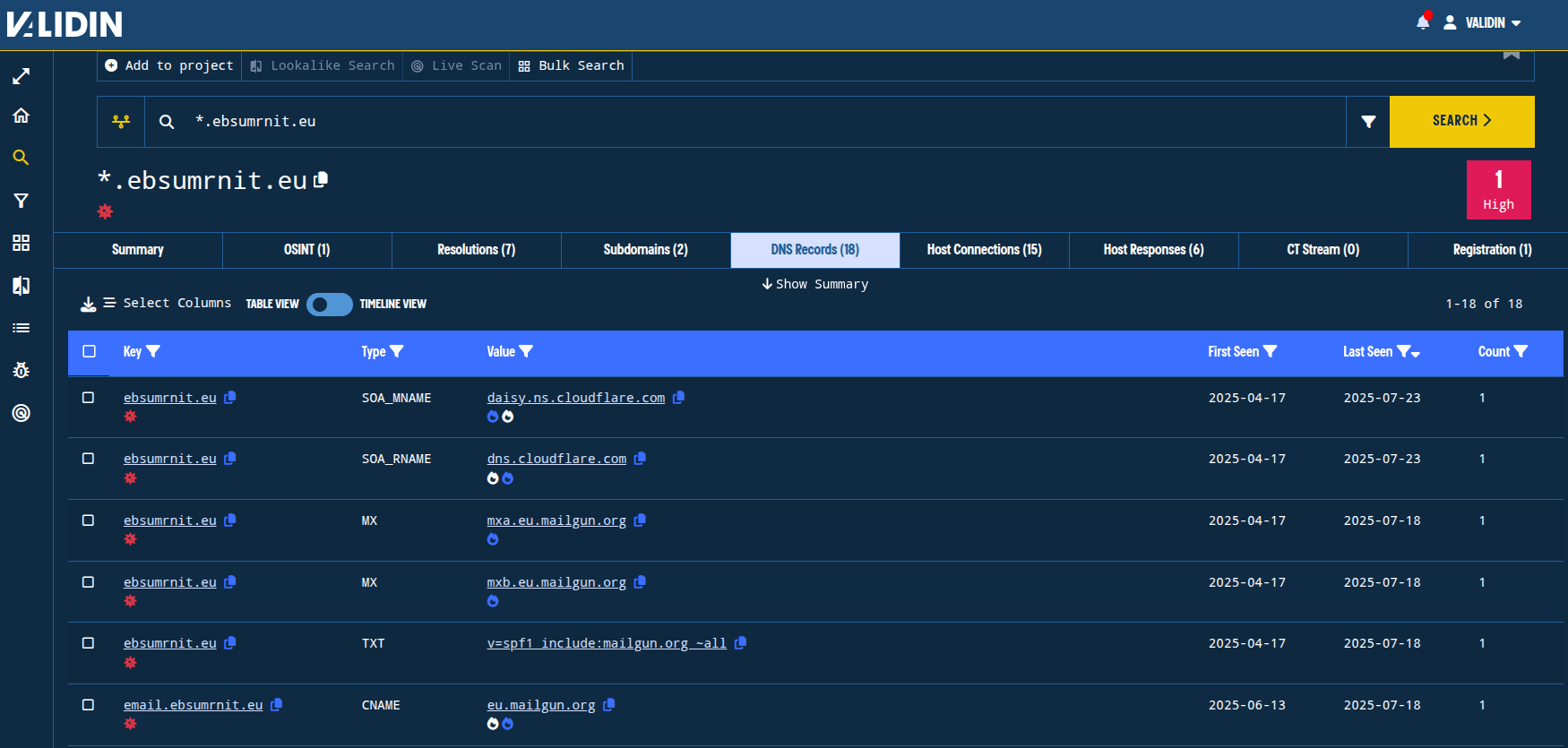
Task: Expand Show Summary
Action: [x=815, y=284]
